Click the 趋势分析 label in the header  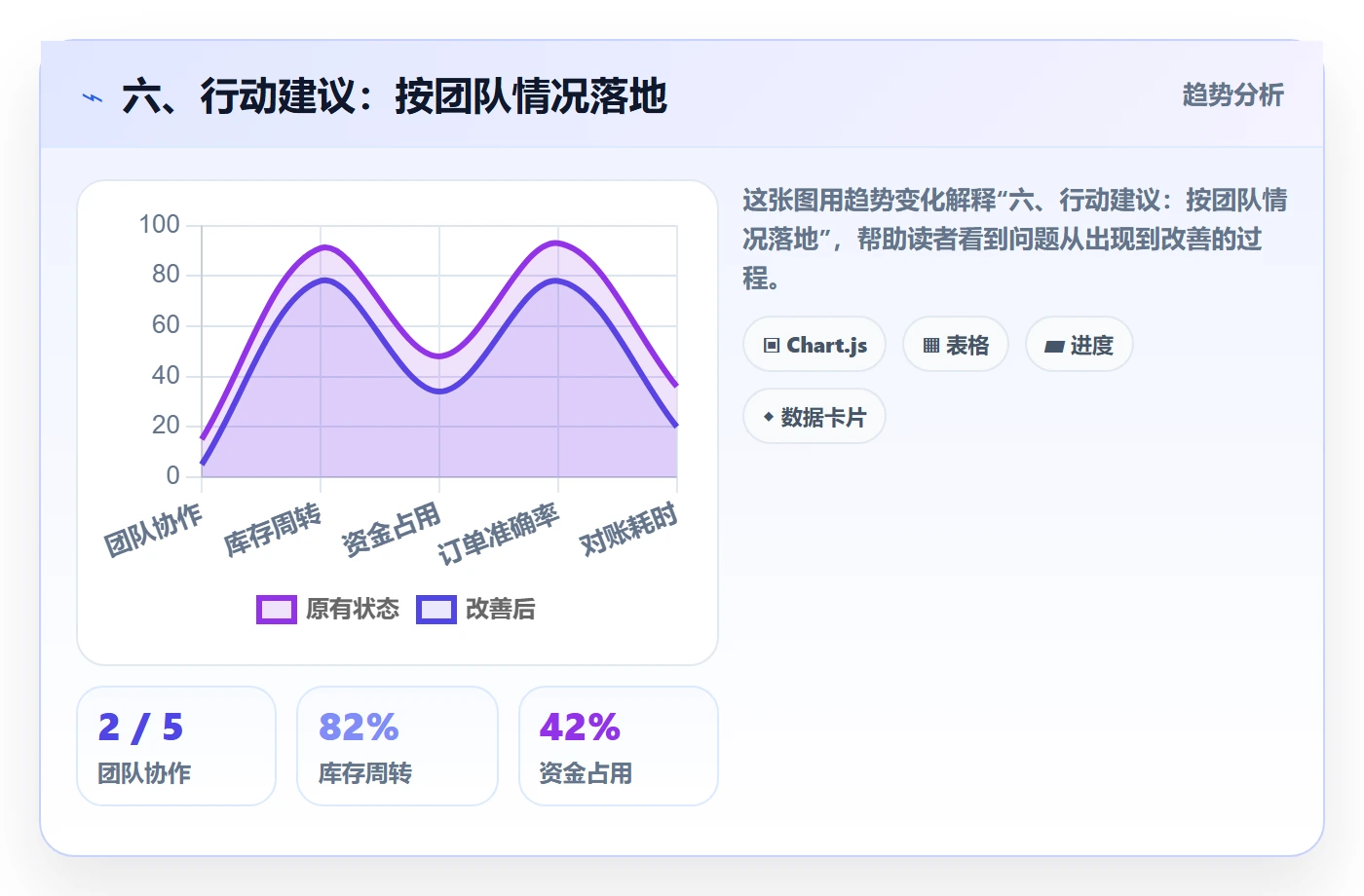[1232, 94]
